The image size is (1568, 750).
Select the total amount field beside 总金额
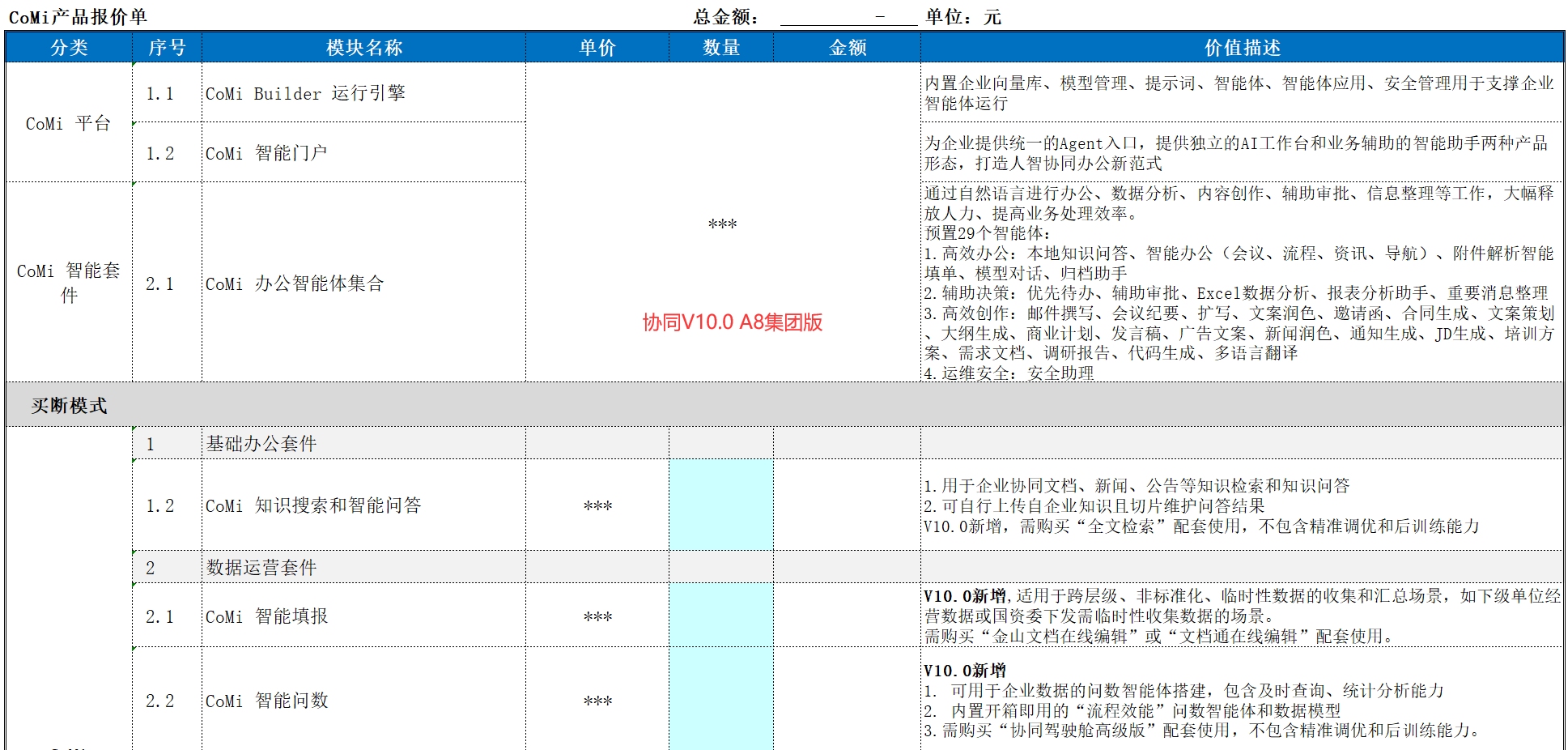coord(848,17)
